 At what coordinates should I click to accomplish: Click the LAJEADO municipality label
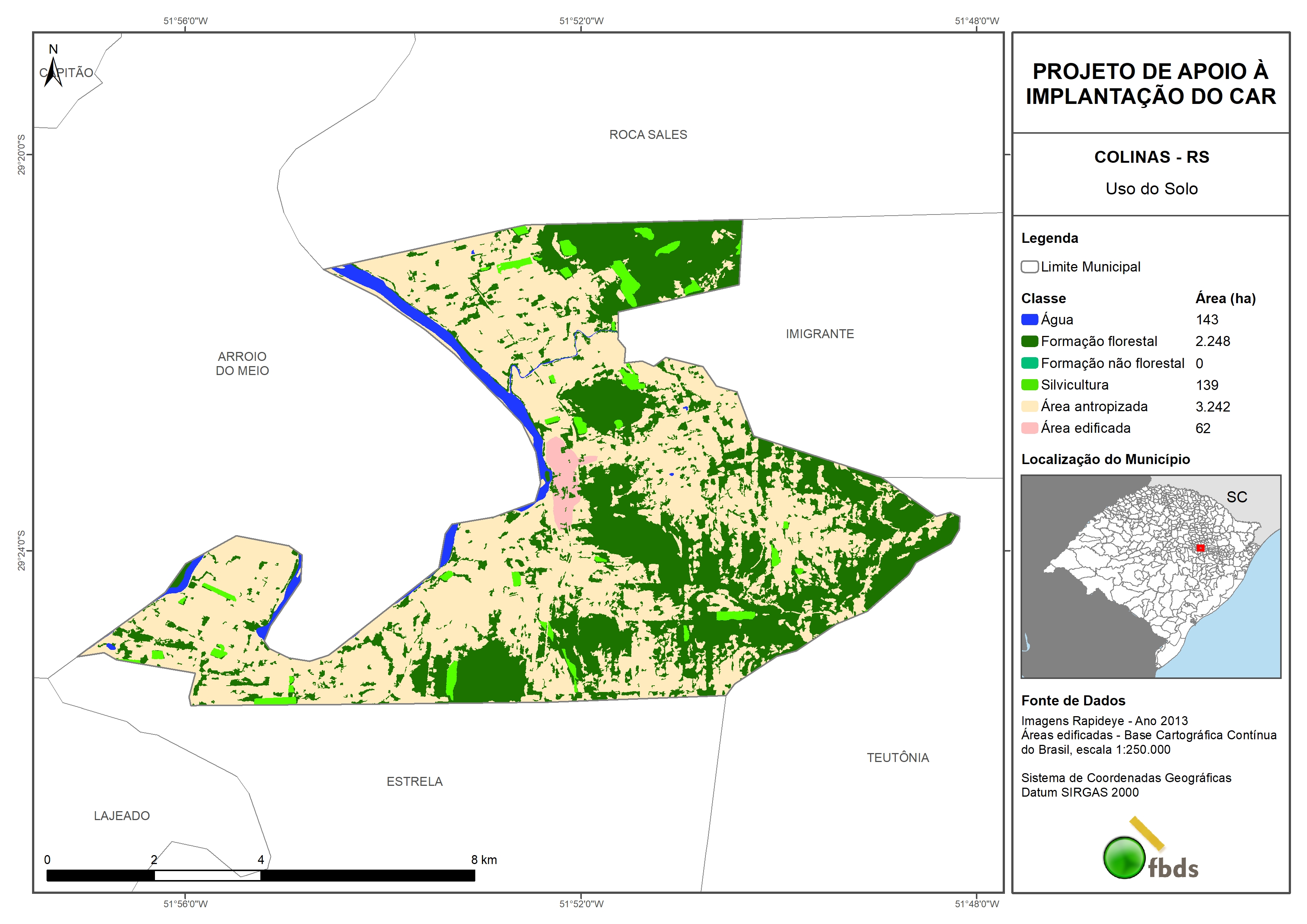click(122, 815)
